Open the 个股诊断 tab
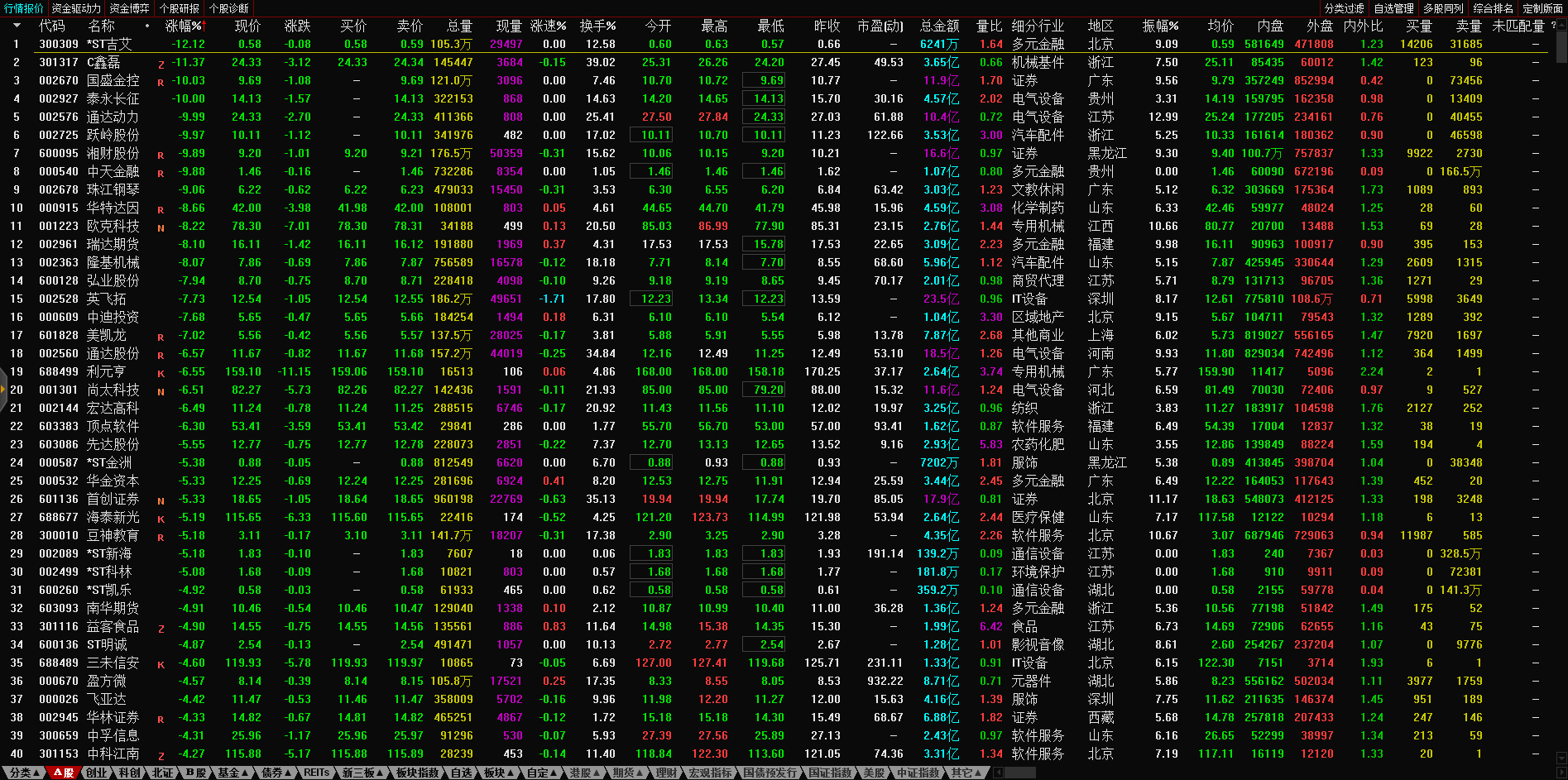 click(x=229, y=8)
